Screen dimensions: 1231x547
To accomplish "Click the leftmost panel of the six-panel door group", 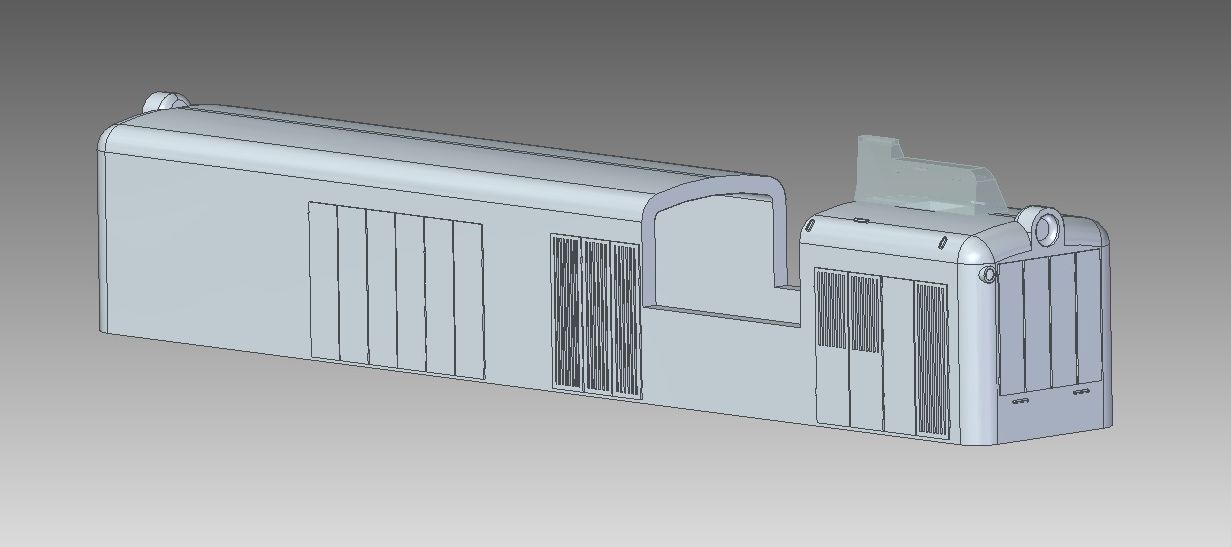I will click(x=323, y=281).
